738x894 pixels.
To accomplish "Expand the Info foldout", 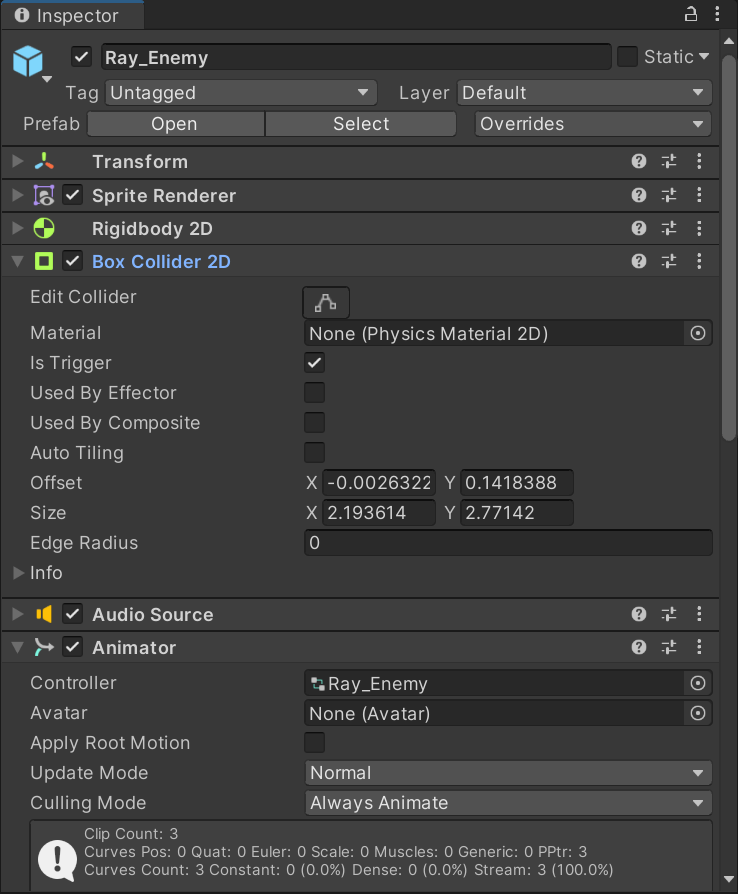I will point(18,572).
